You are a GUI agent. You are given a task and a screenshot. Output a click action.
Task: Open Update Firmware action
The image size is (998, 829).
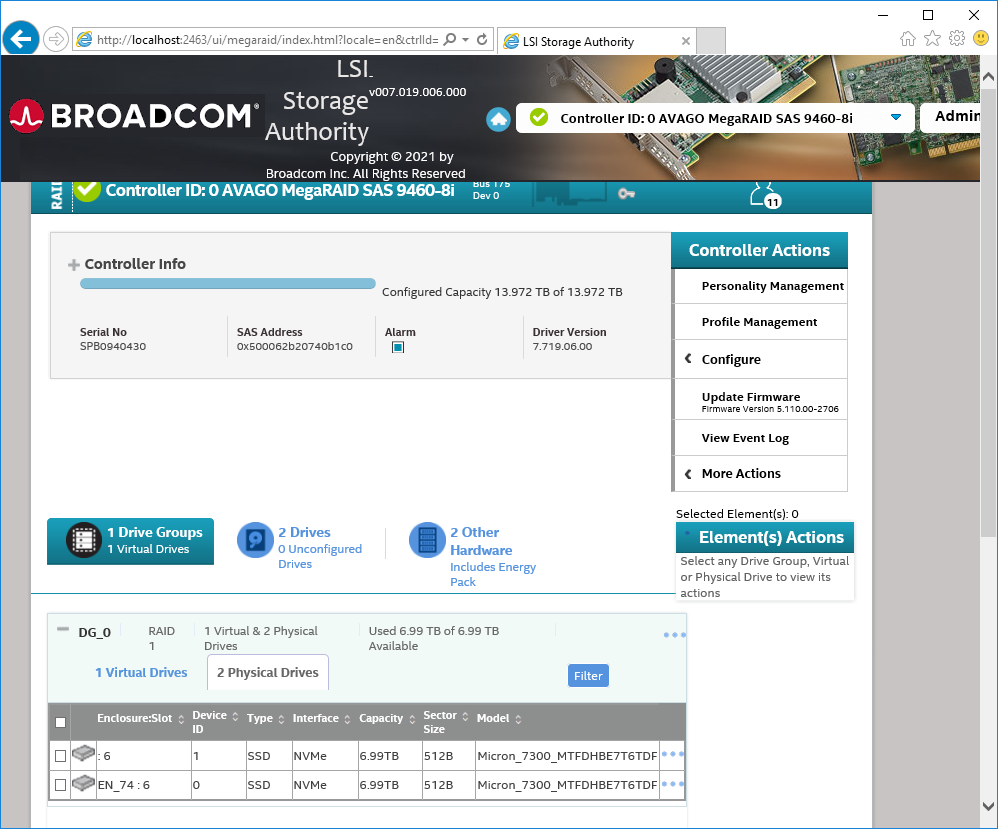point(761,400)
